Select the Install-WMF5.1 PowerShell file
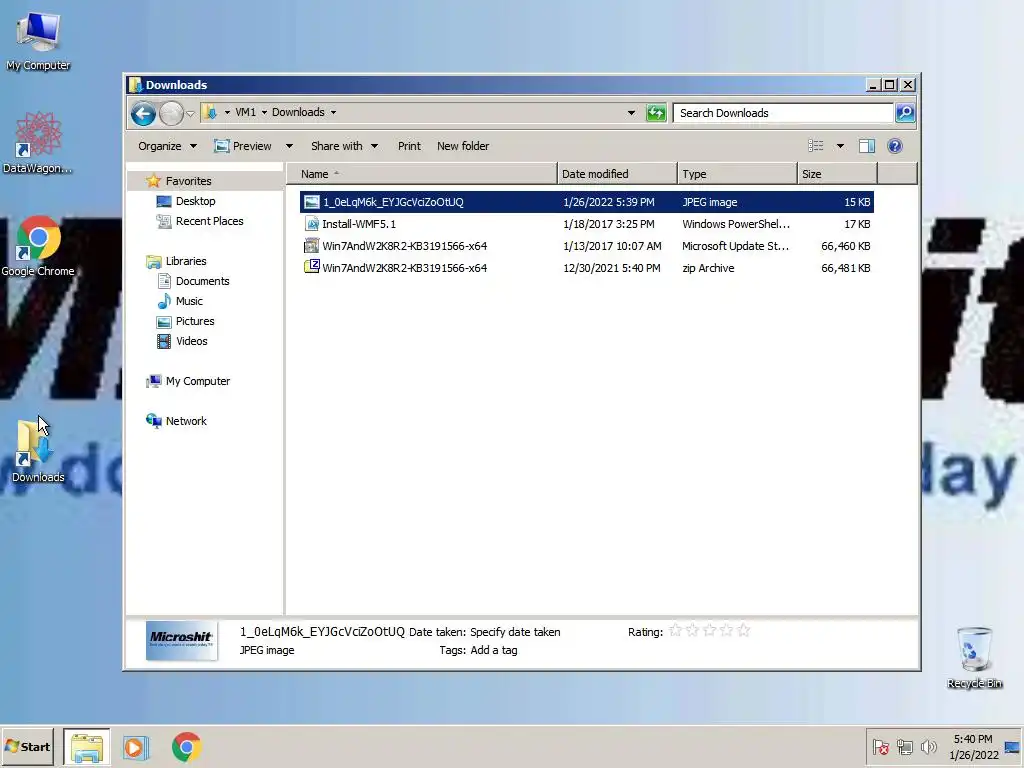This screenshot has width=1024, height=768. [x=586, y=224]
